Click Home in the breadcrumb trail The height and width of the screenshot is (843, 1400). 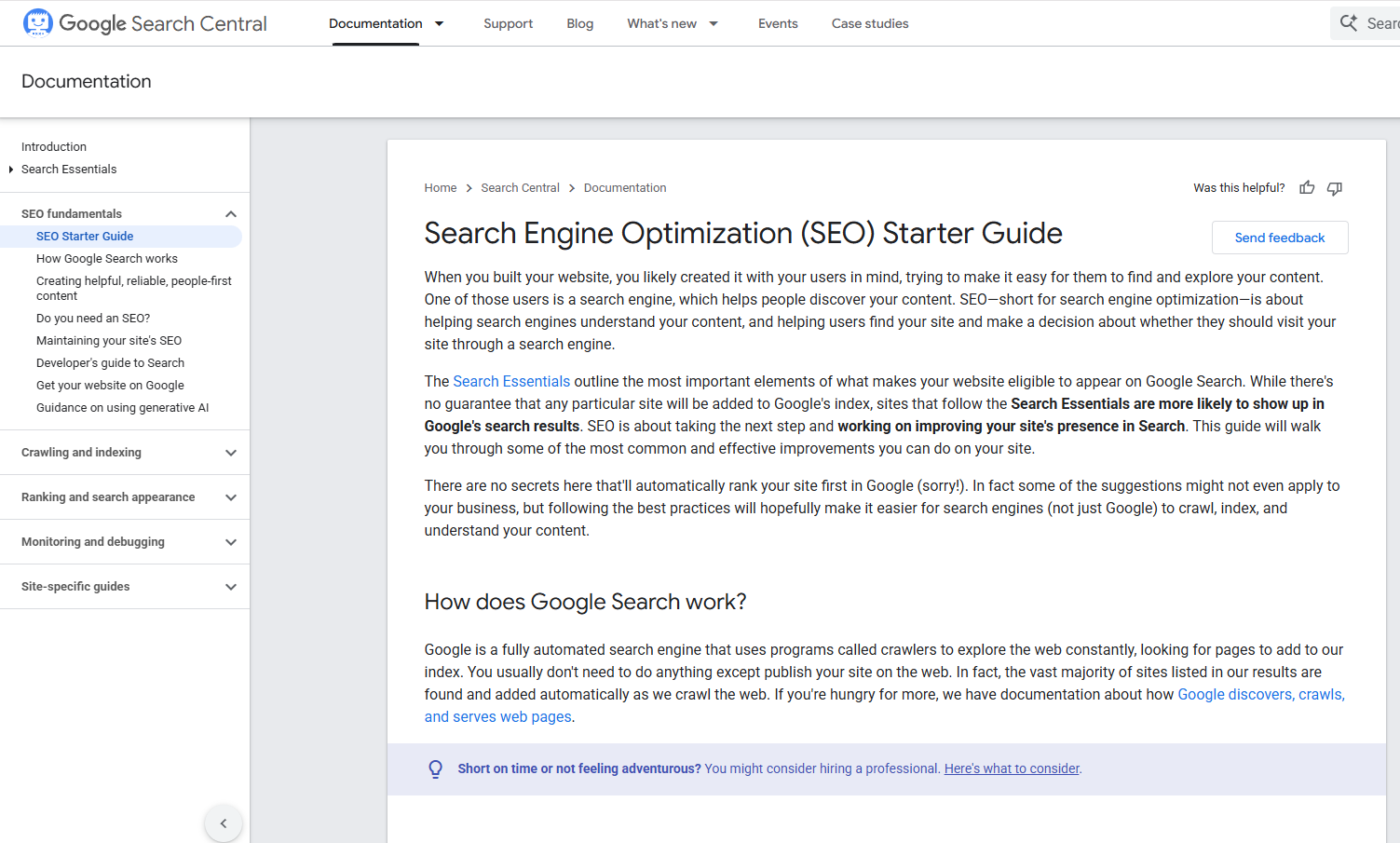(x=440, y=187)
